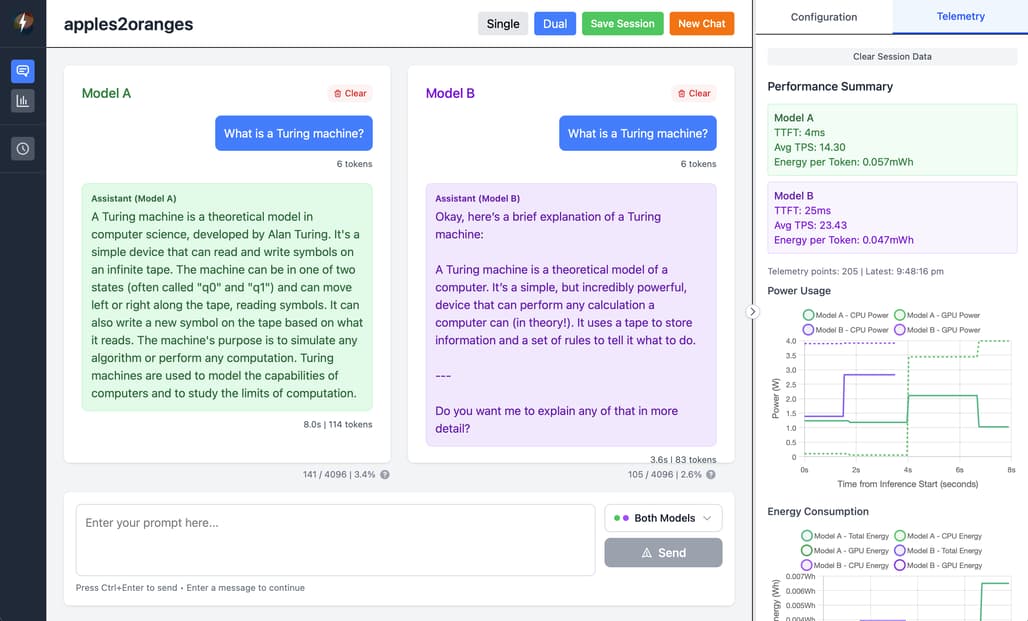Click help icon next to Model B context usage
The height and width of the screenshot is (621, 1028).
tap(712, 475)
